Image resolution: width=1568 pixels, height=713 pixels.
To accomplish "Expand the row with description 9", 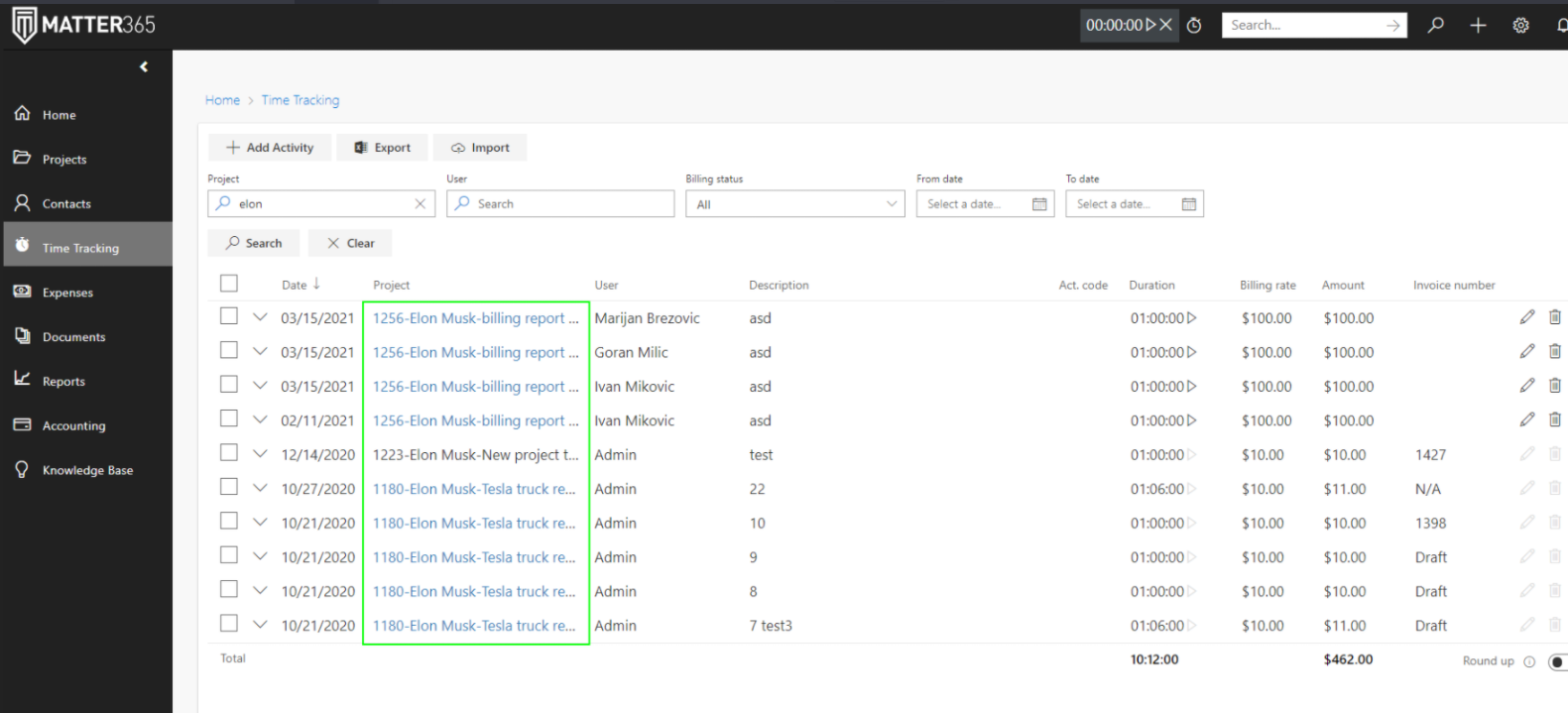I will point(260,556).
